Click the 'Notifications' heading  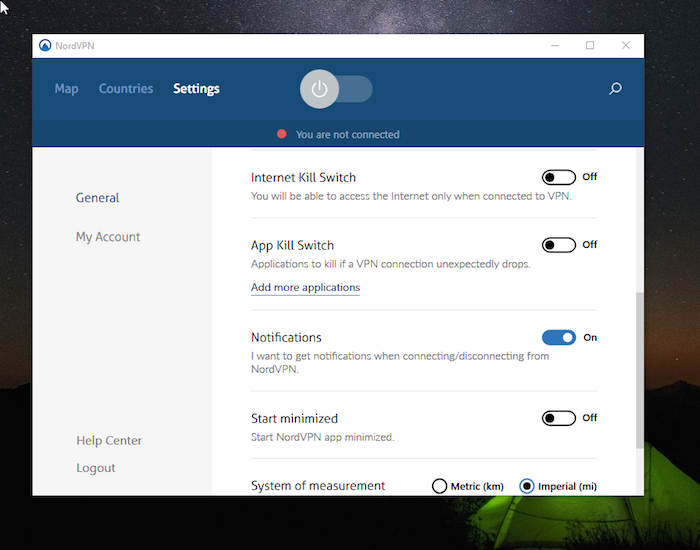pos(286,338)
